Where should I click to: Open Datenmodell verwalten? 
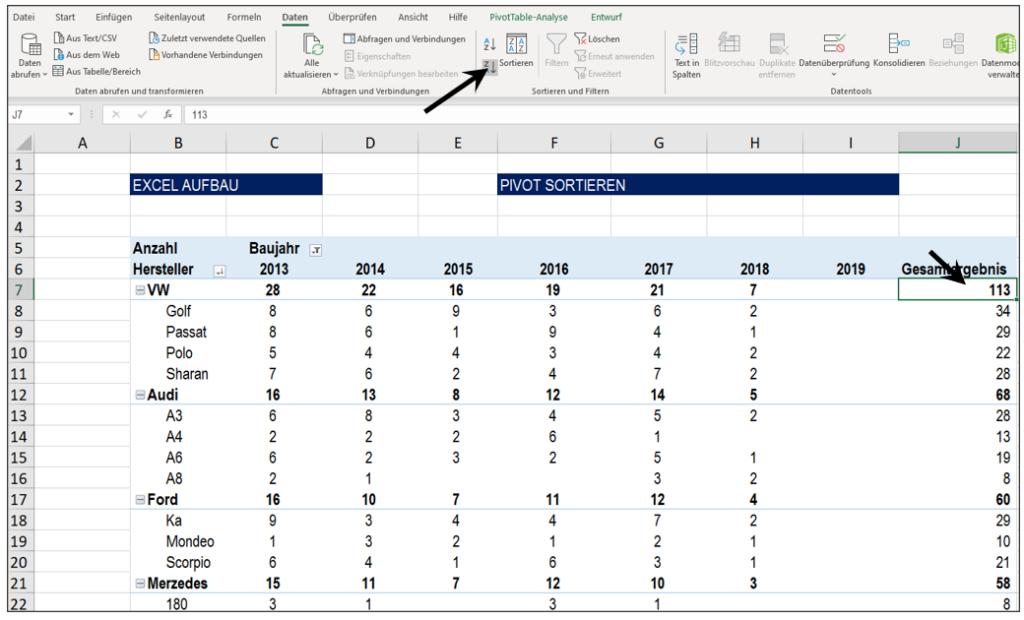1003,56
